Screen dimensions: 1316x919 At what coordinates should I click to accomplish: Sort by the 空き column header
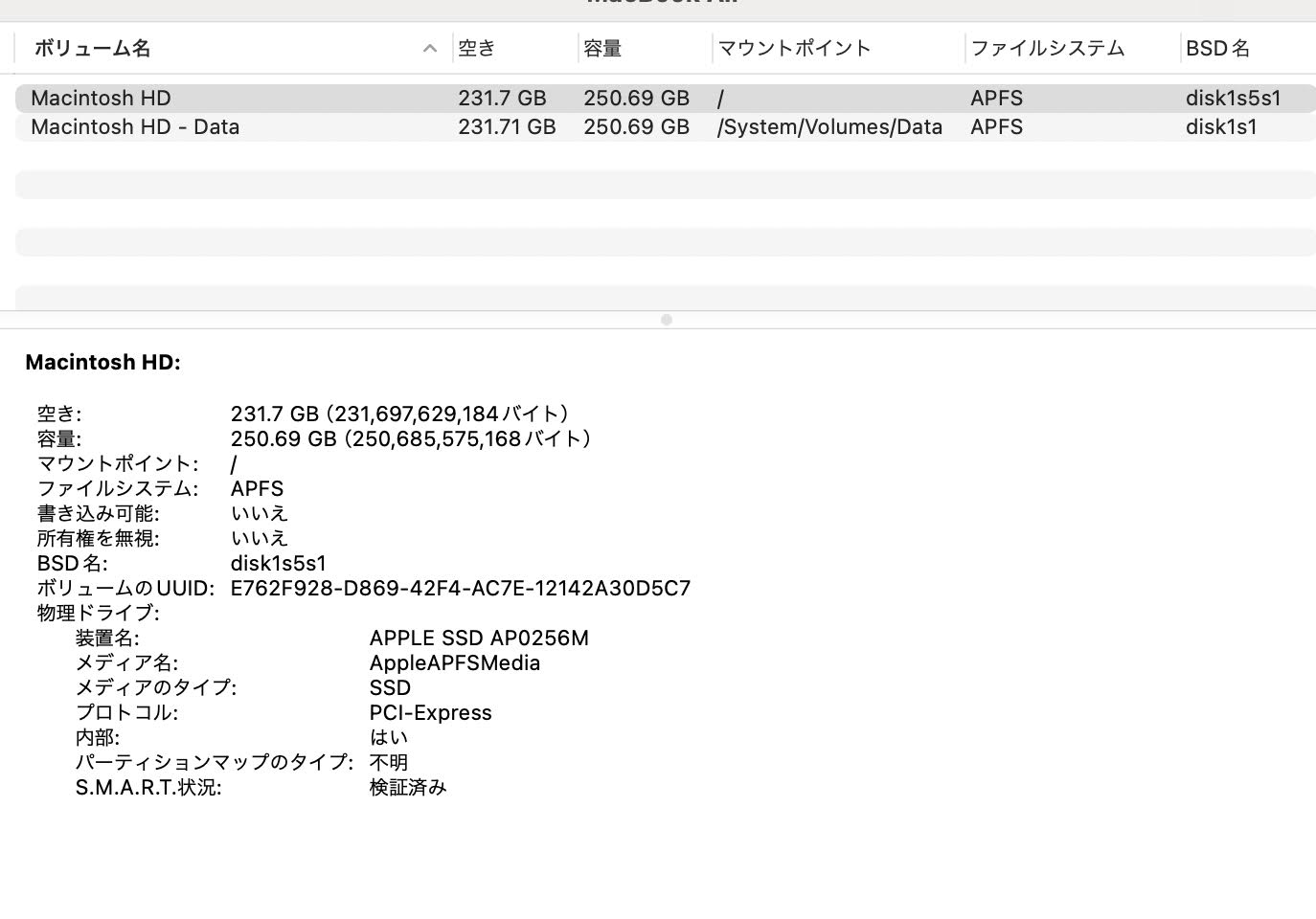pyautogui.click(x=477, y=48)
